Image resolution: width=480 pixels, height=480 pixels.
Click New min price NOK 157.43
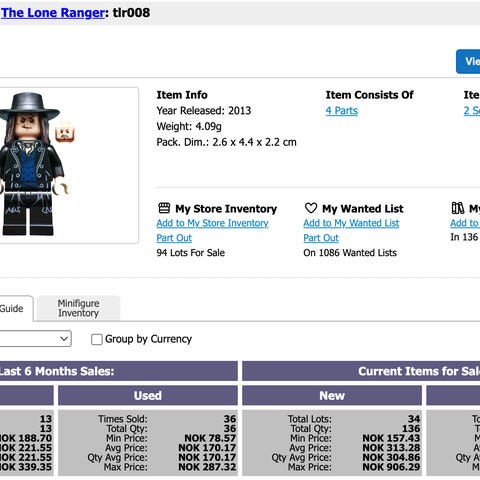[x=391, y=438]
